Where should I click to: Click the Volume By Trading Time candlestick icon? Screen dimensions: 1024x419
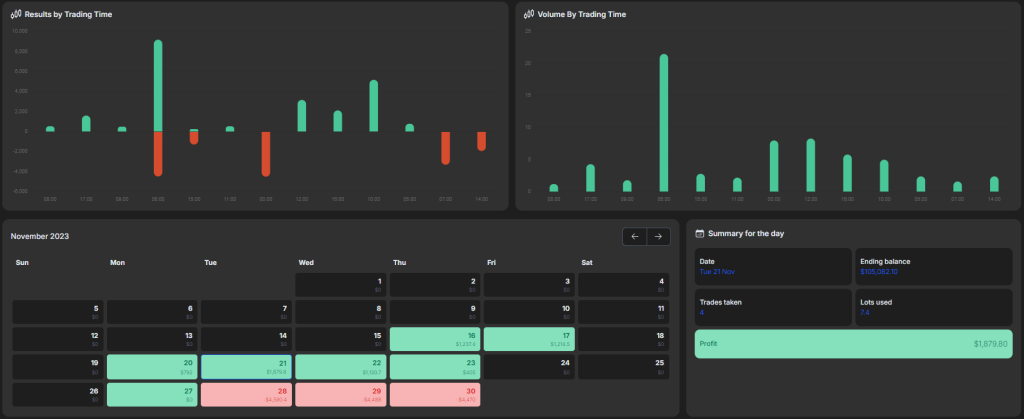point(529,15)
